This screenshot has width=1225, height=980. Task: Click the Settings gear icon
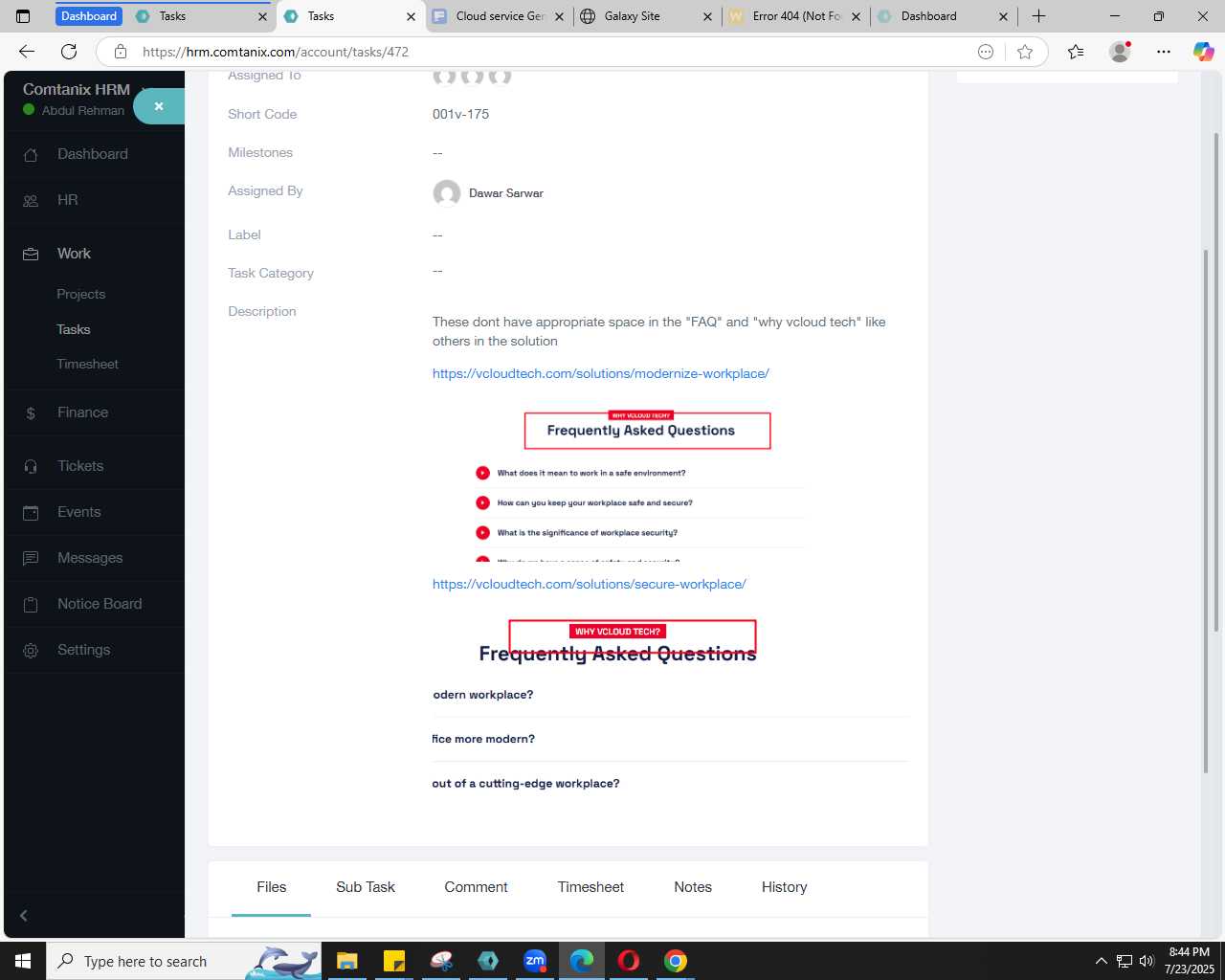point(31,650)
